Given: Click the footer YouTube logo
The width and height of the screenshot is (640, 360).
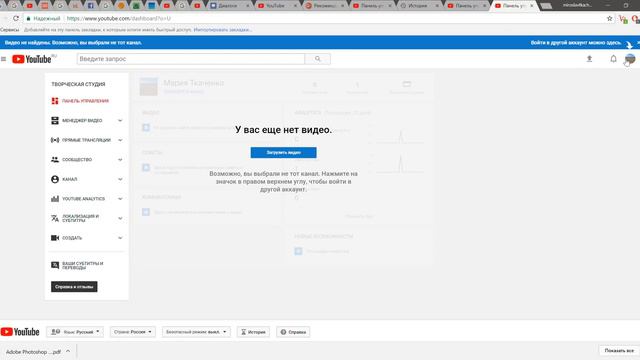Looking at the screenshot, I should pyautogui.click(x=20, y=332).
